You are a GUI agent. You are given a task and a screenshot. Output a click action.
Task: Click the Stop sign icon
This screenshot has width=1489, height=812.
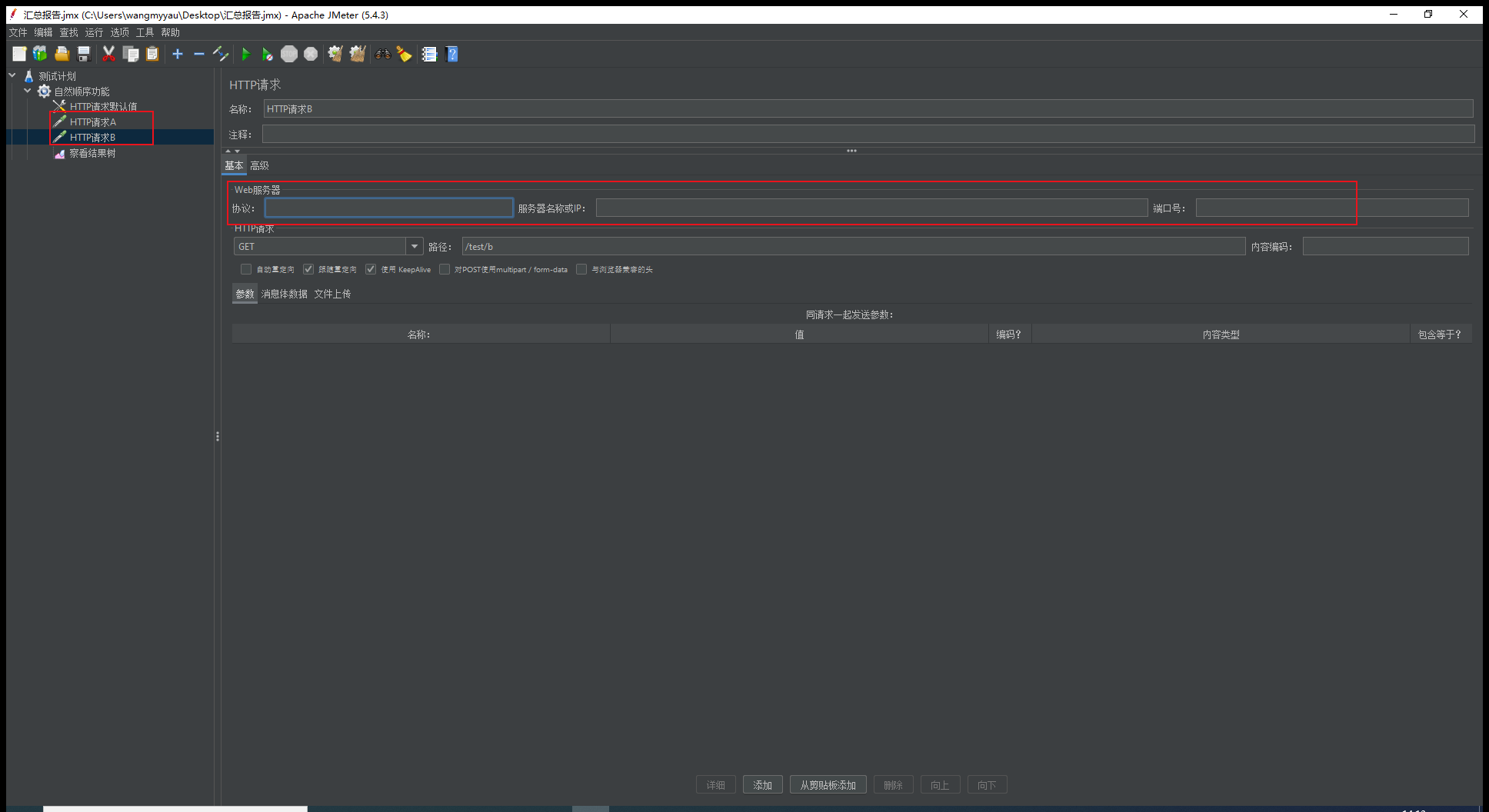(289, 54)
